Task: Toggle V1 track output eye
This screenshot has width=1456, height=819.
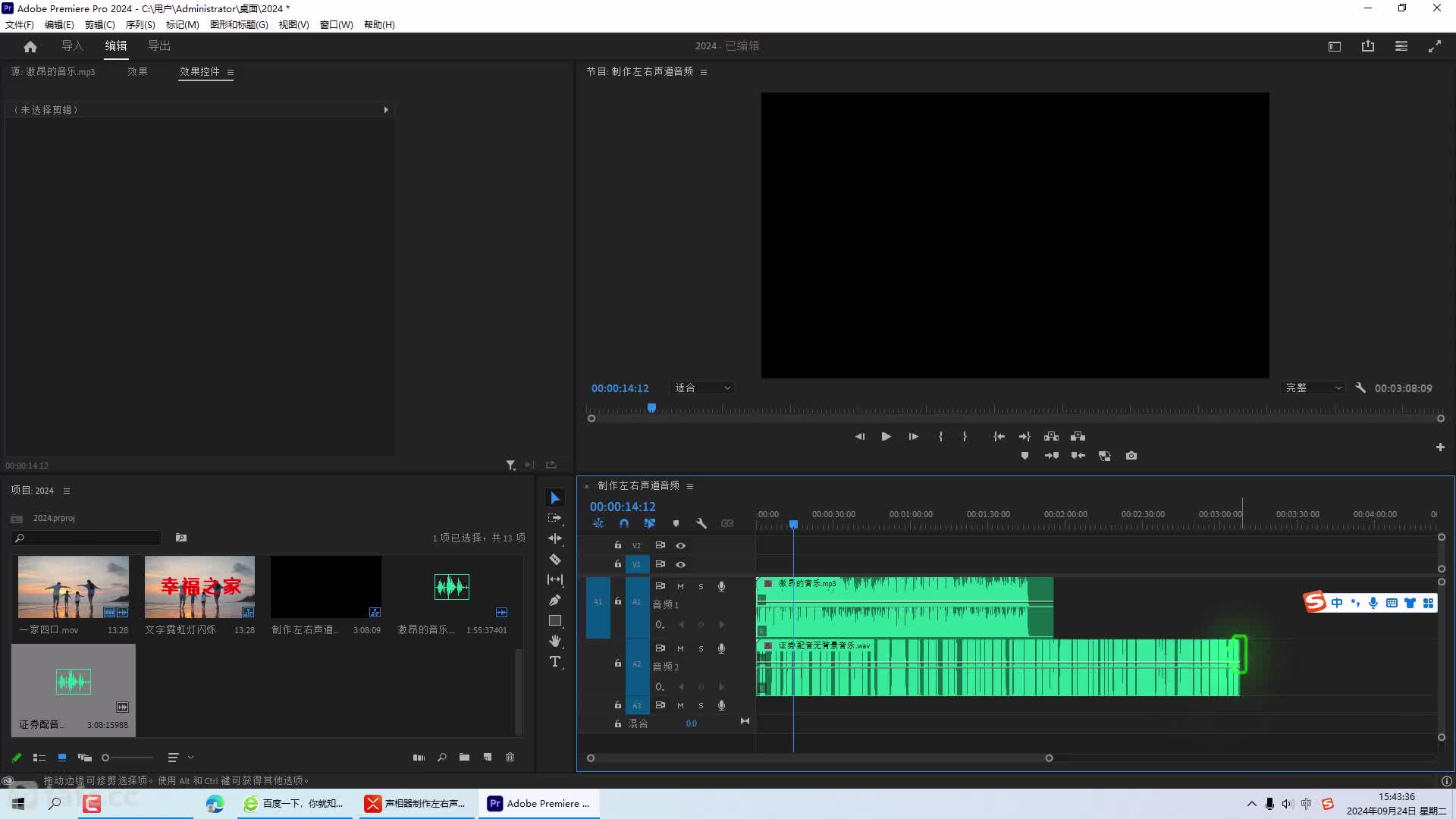Action: (x=680, y=564)
